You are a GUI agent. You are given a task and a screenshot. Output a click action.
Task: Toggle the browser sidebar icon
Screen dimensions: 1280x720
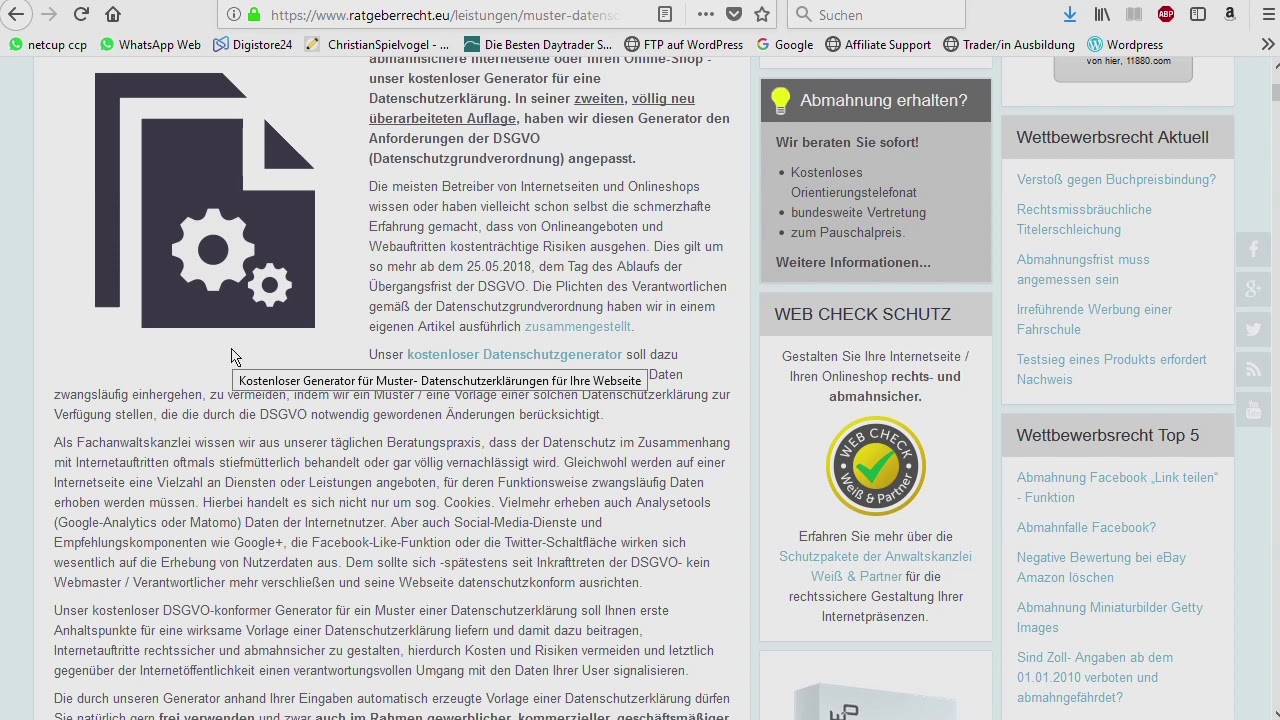tap(1198, 15)
